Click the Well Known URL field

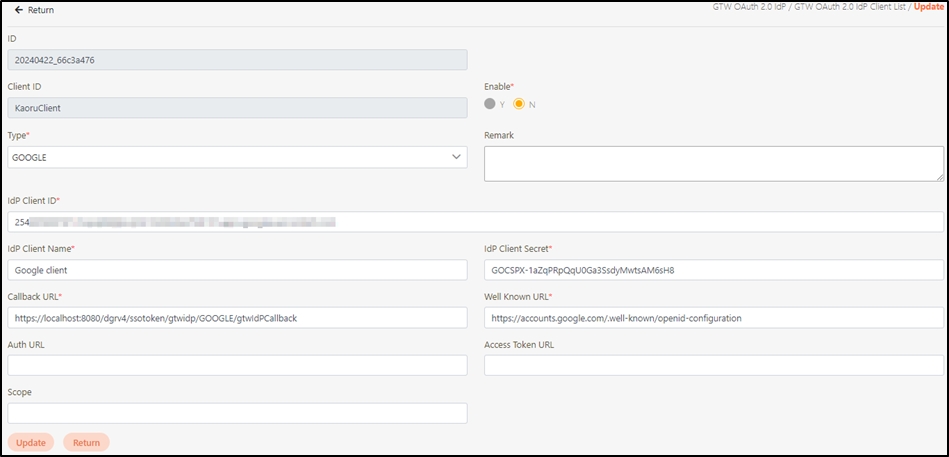tap(713, 318)
